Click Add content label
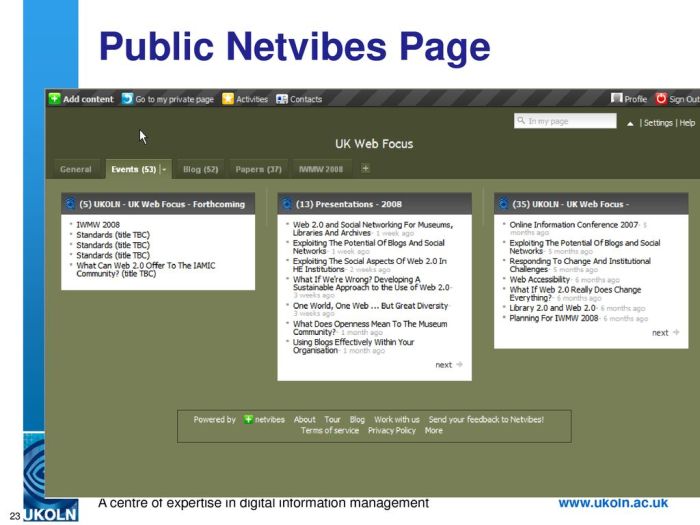 (88, 99)
